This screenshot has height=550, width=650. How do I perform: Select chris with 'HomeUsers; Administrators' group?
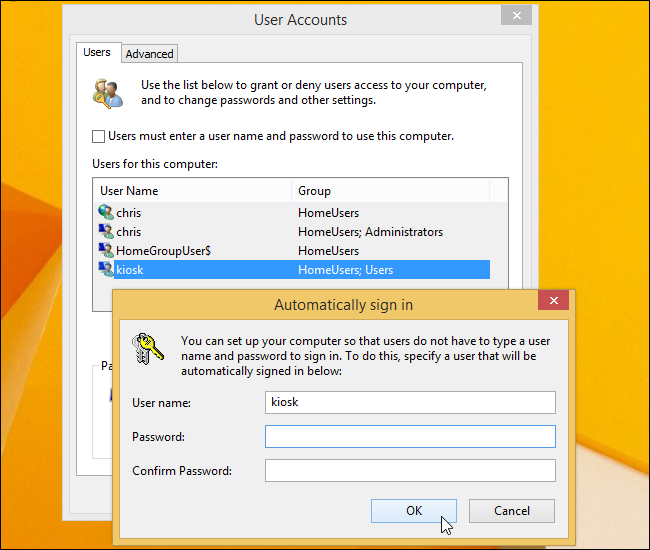pos(293,232)
